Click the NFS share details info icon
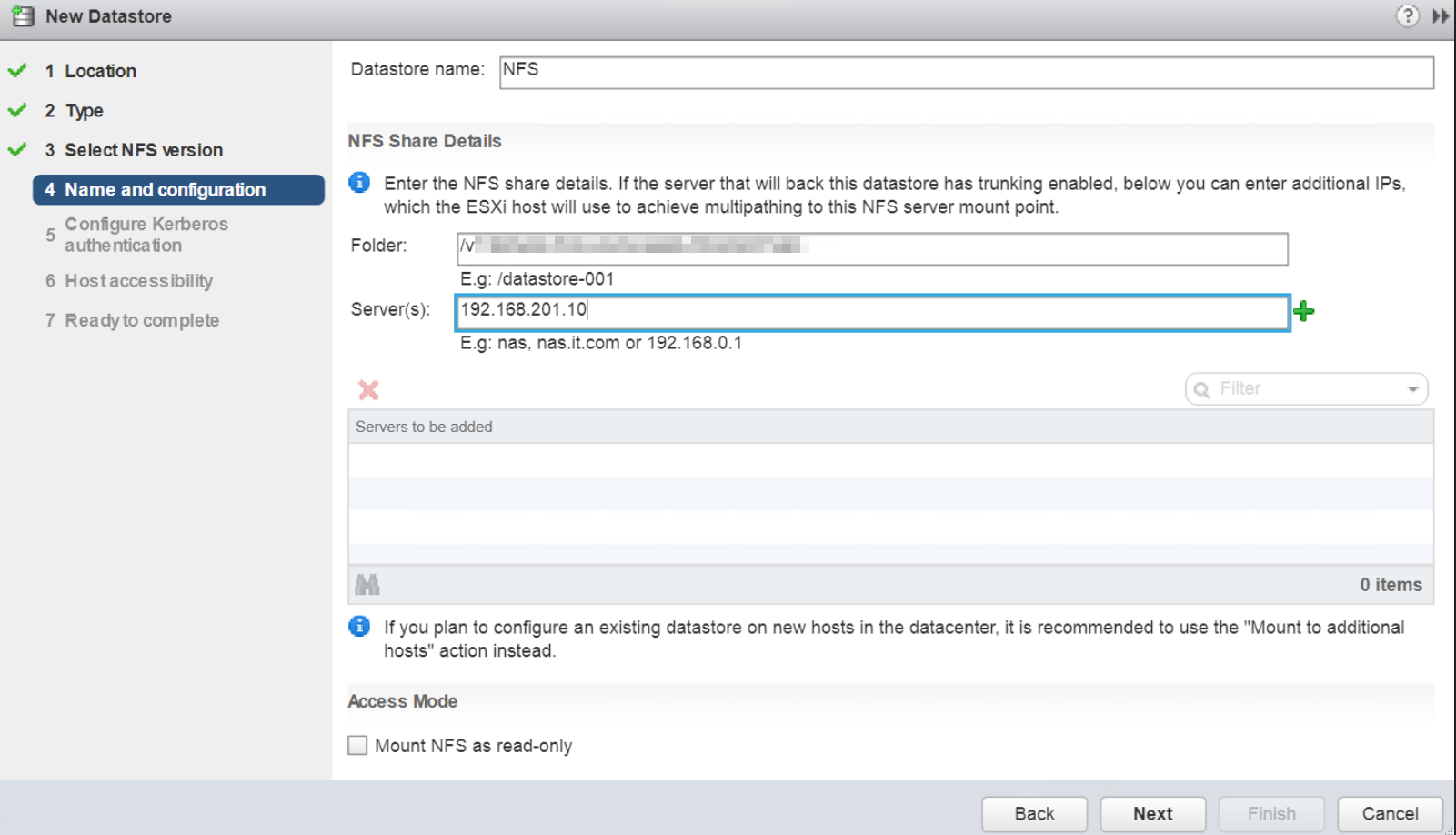 pyautogui.click(x=359, y=183)
